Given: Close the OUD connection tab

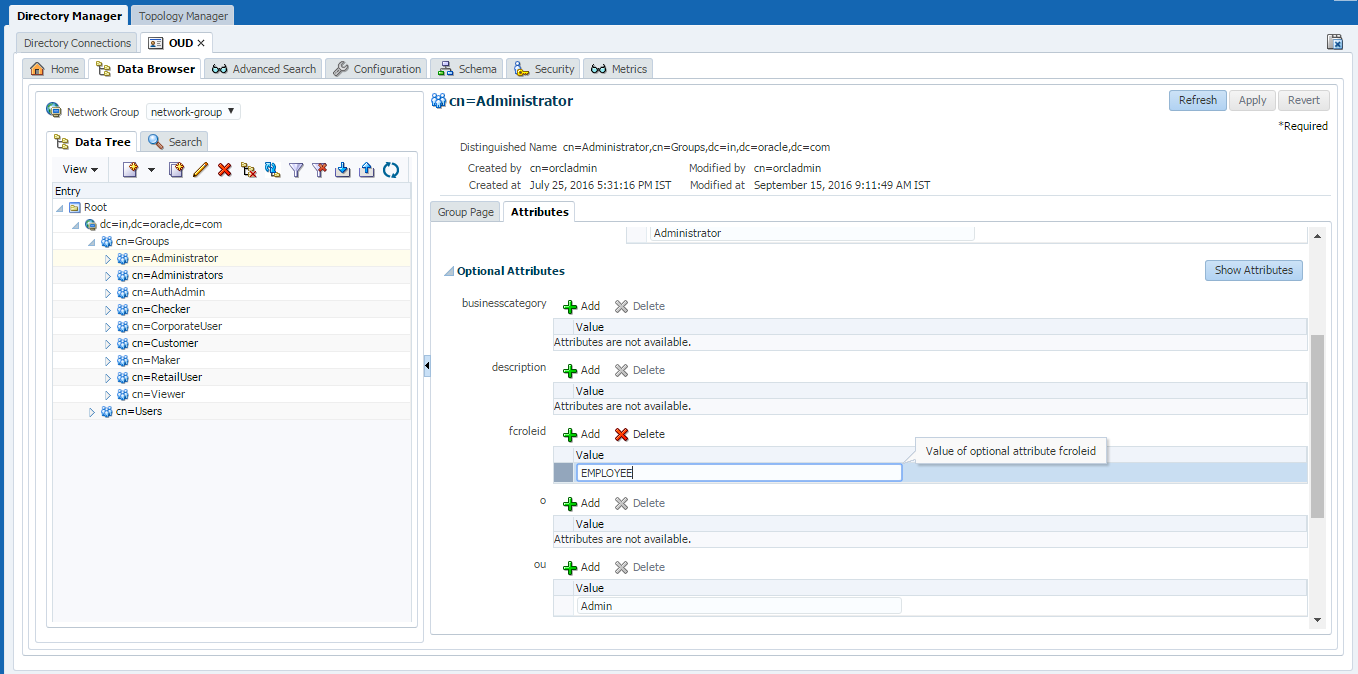Looking at the screenshot, I should (x=201, y=43).
